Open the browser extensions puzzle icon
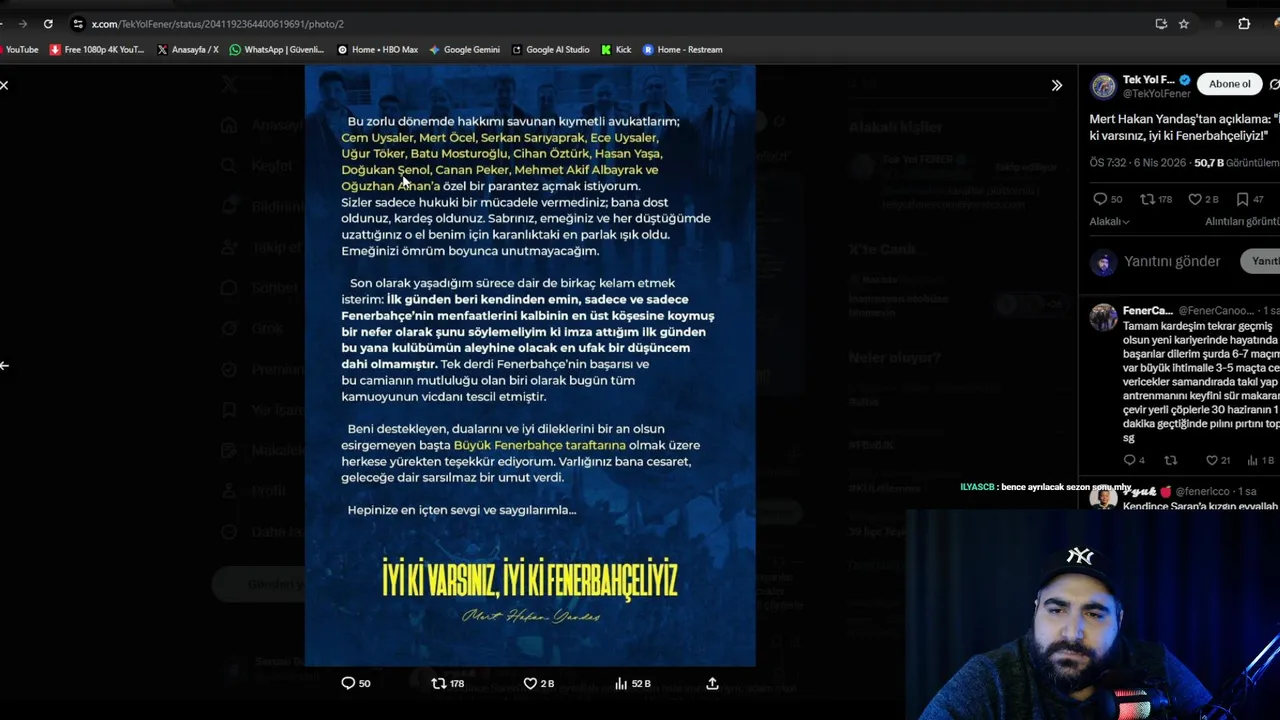1280x720 pixels. point(1244,24)
